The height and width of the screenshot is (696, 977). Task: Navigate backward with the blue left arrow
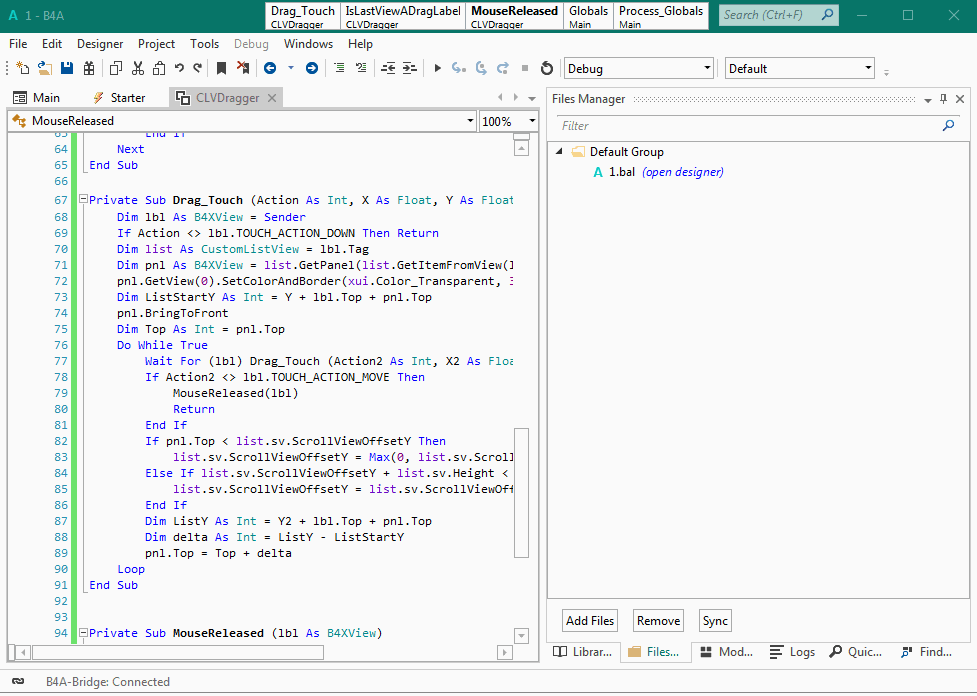pyautogui.click(x=270, y=68)
